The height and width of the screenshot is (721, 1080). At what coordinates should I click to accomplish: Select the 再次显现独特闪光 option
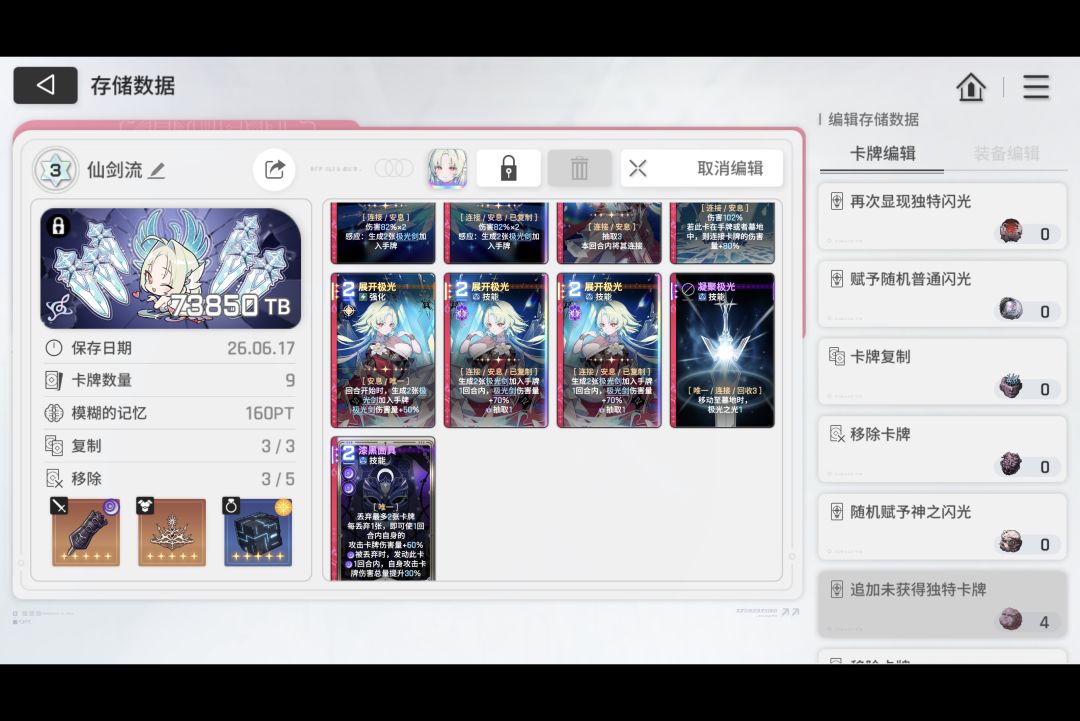(x=942, y=216)
